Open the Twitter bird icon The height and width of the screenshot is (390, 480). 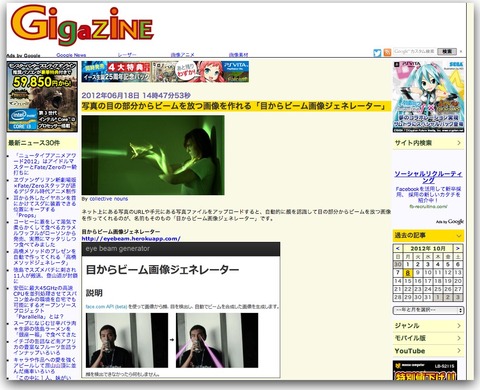[377, 53]
